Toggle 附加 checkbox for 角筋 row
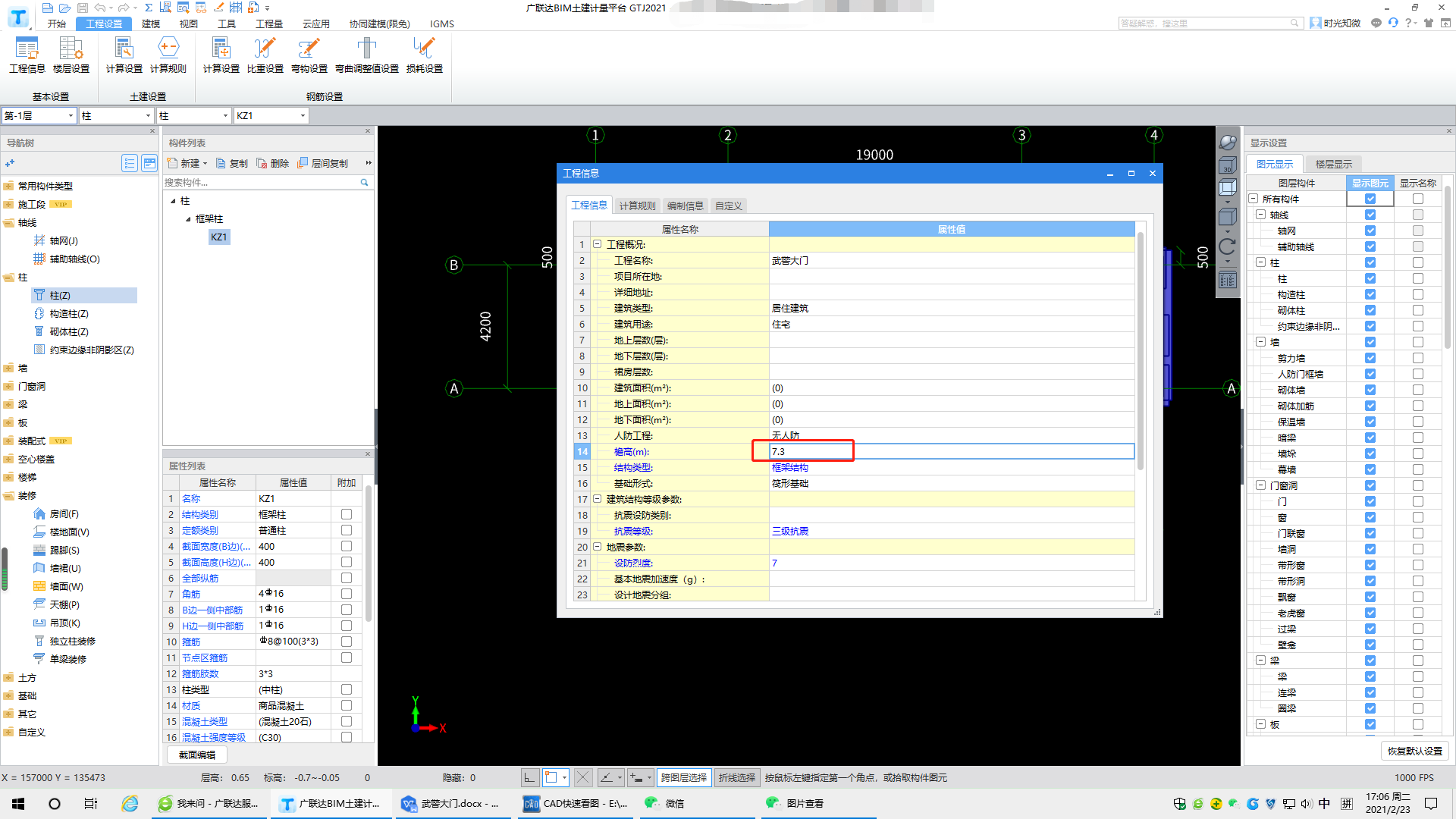Viewport: 1456px width, 819px height. [x=347, y=594]
